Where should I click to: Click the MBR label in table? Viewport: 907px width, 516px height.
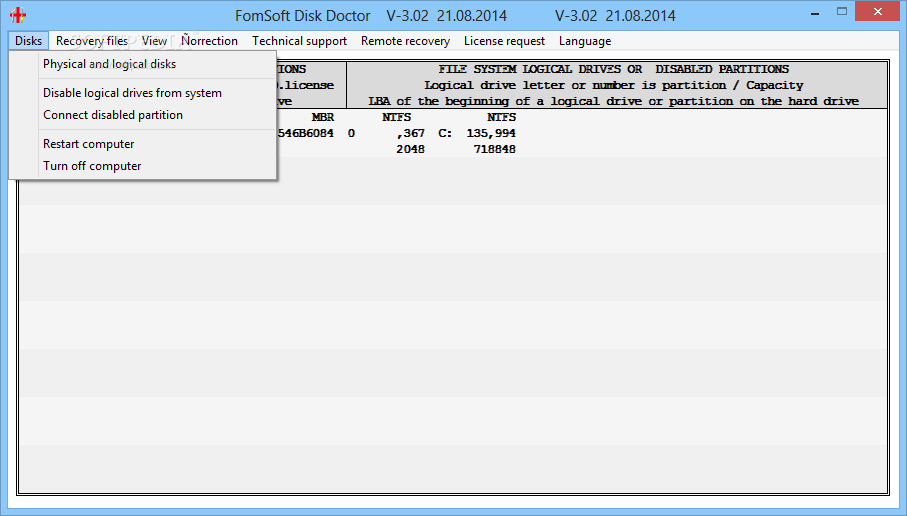coord(323,117)
